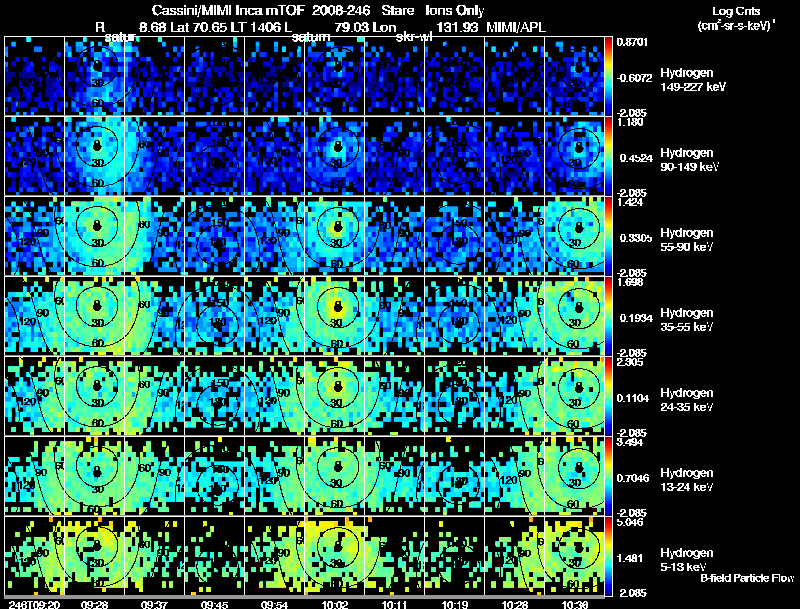Click the colorbar value '0.8701'
The image size is (800, 609).
click(x=632, y=42)
